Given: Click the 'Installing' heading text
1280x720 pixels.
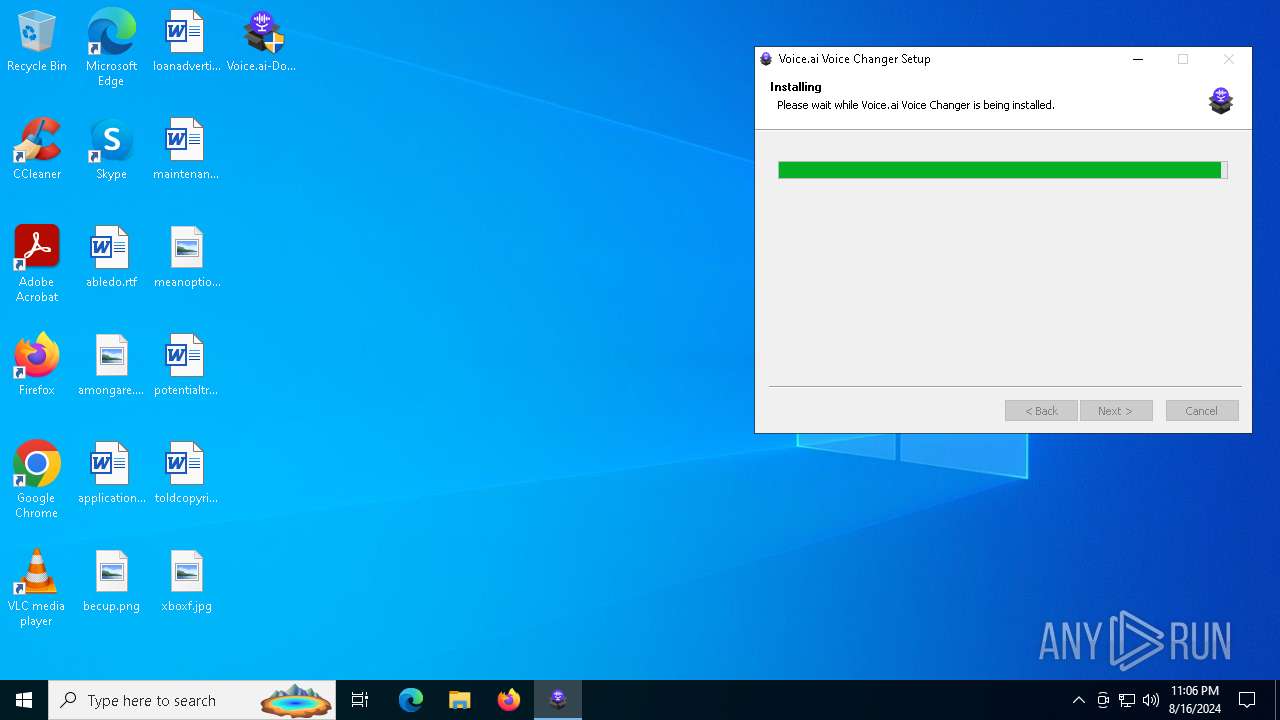Looking at the screenshot, I should click(x=796, y=87).
